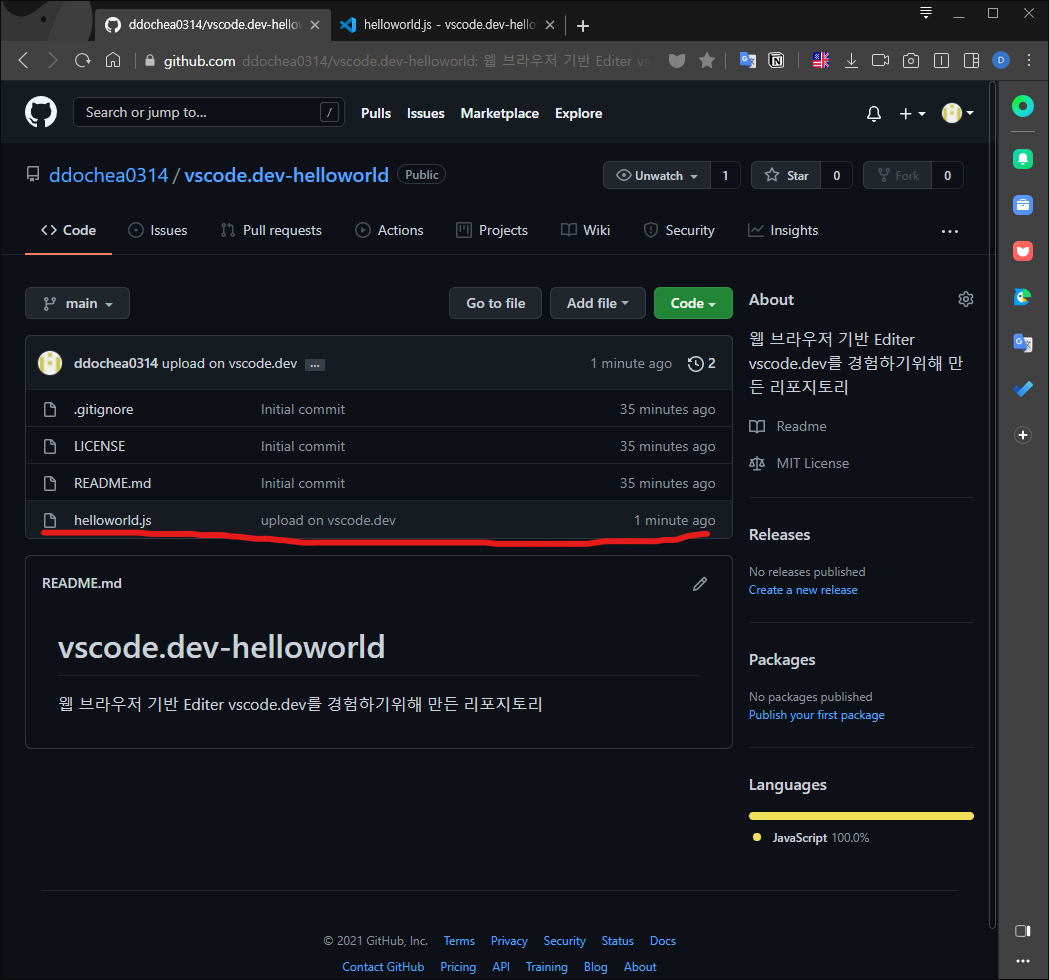Image resolution: width=1049 pixels, height=980 pixels.
Task: Open the Google Translate extension
Action: (747, 61)
